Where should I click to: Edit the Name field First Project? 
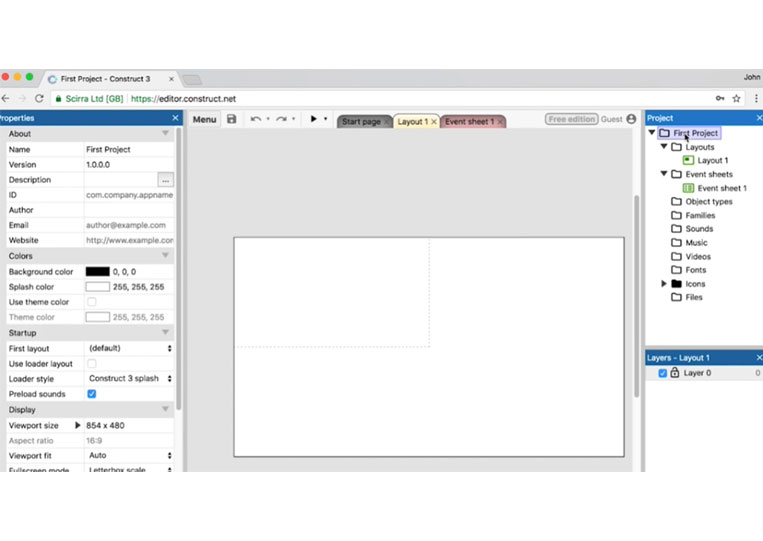pyautogui.click(x=129, y=149)
